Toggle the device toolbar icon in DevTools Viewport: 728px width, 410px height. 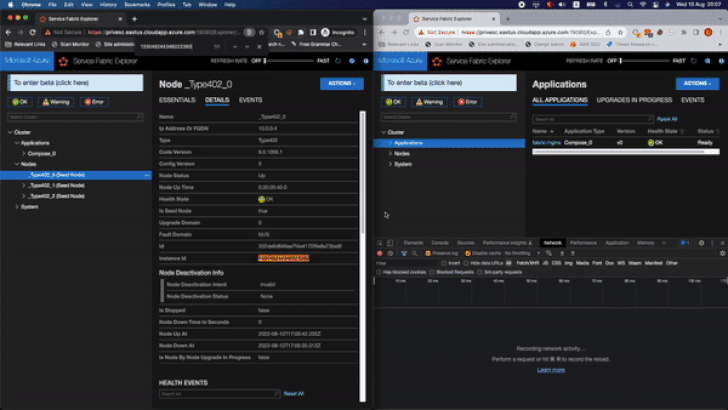[x=391, y=243]
